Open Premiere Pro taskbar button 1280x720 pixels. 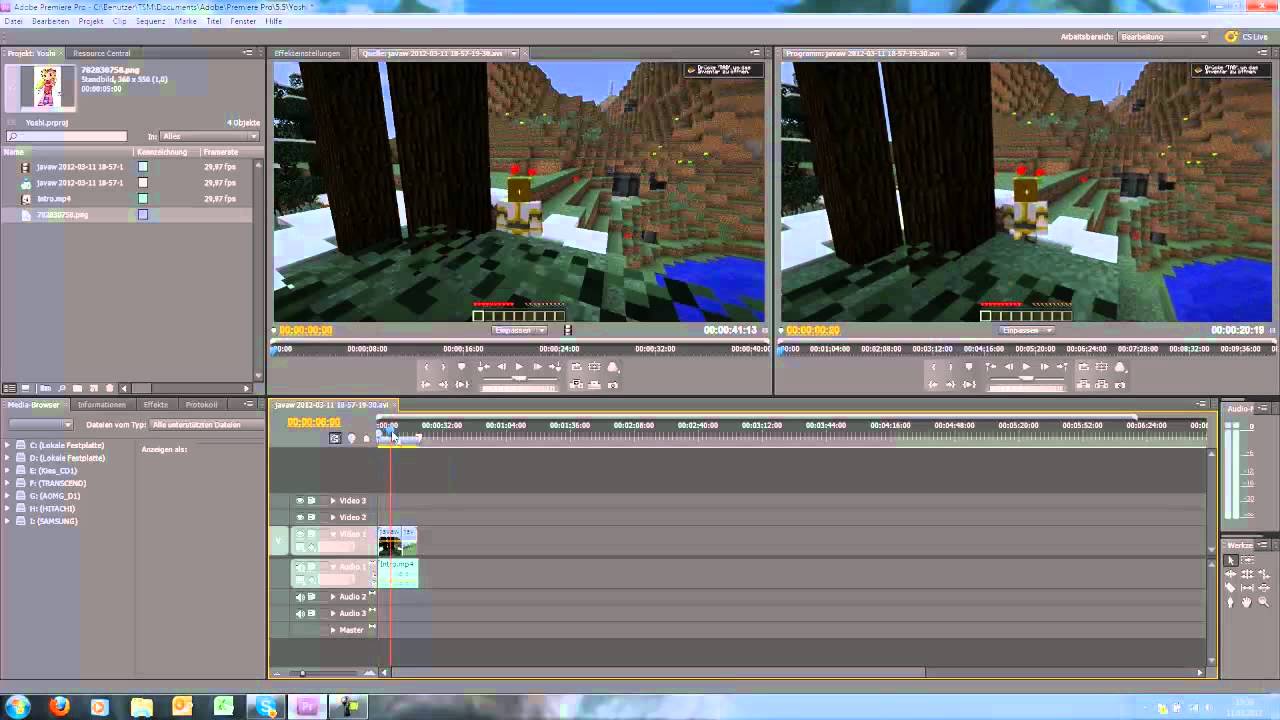pos(307,707)
